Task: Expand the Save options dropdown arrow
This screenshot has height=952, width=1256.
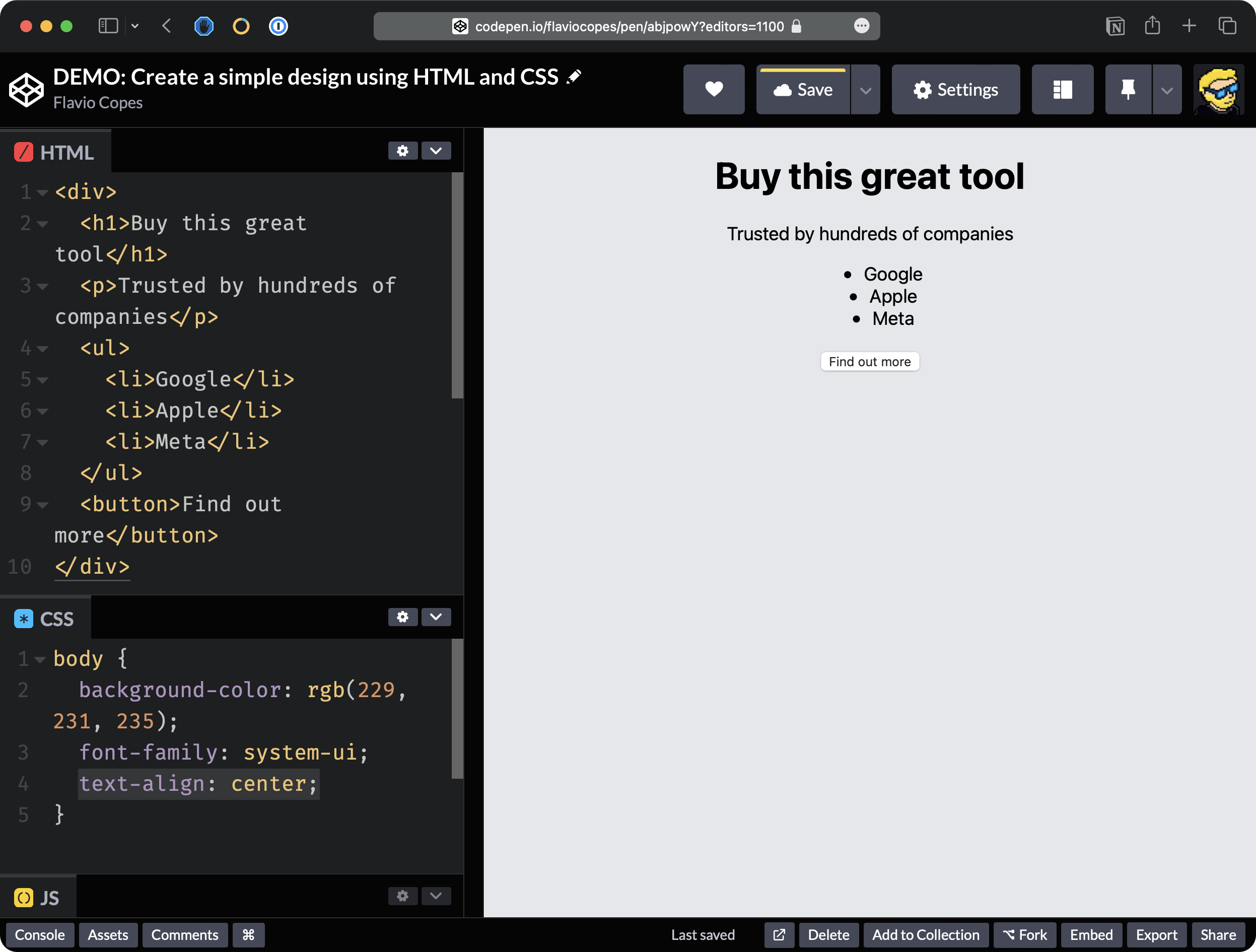Action: point(865,90)
